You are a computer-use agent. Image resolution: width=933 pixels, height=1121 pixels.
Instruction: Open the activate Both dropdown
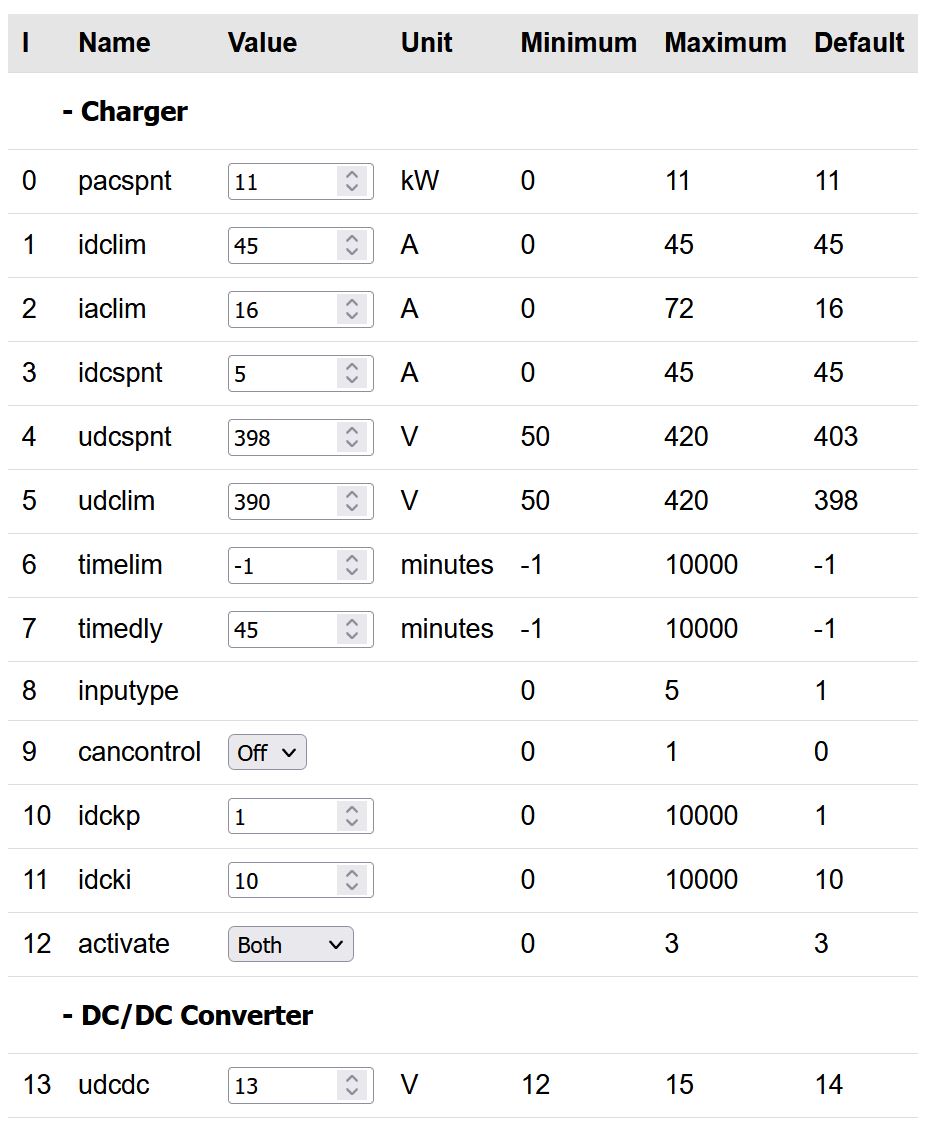coord(290,944)
